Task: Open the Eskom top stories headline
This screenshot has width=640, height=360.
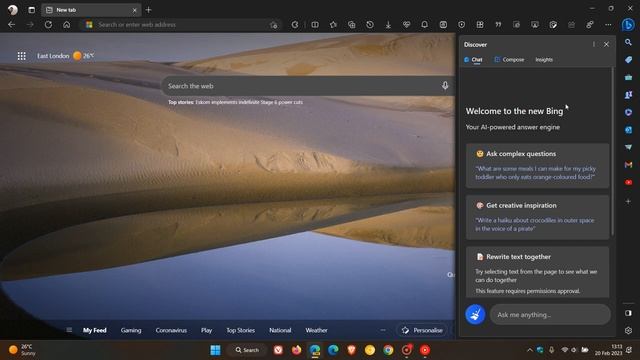Action: click(249, 102)
